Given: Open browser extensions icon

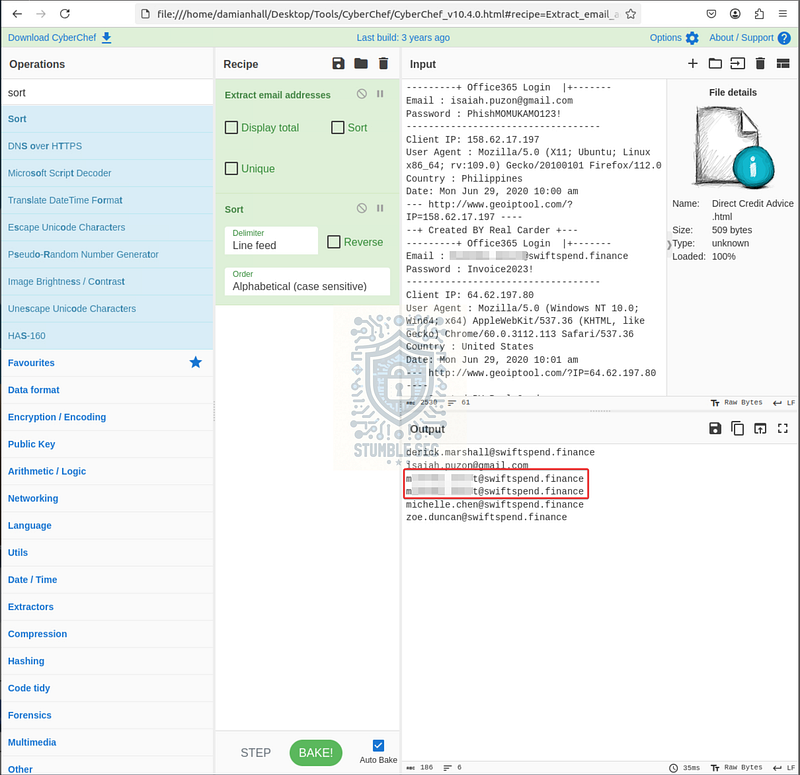Looking at the screenshot, I should [759, 14].
